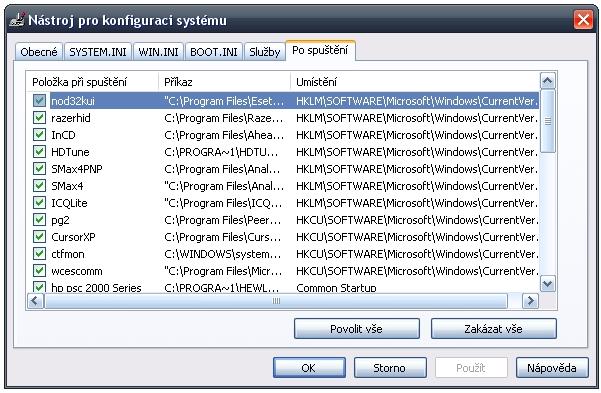Sort by the Příkaz column header
601x393 pixels.
(x=224, y=82)
